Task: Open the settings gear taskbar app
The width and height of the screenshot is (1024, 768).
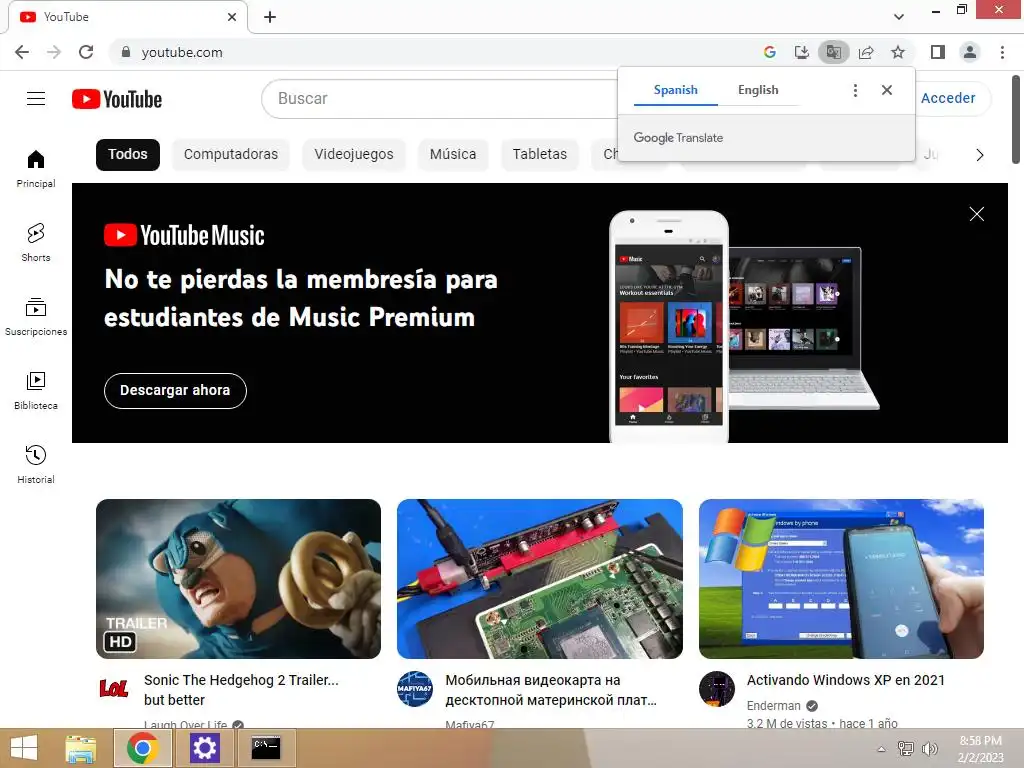Action: point(204,748)
